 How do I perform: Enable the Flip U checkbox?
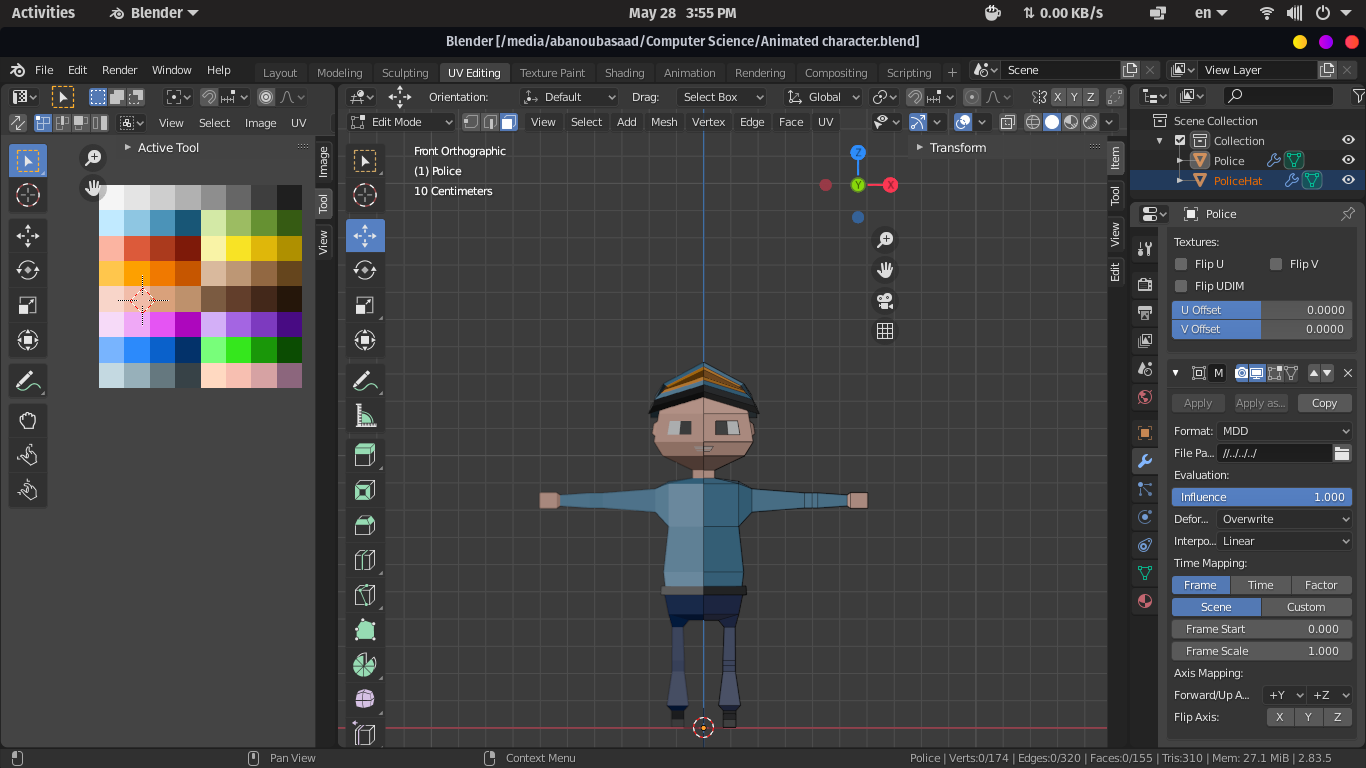click(1181, 264)
